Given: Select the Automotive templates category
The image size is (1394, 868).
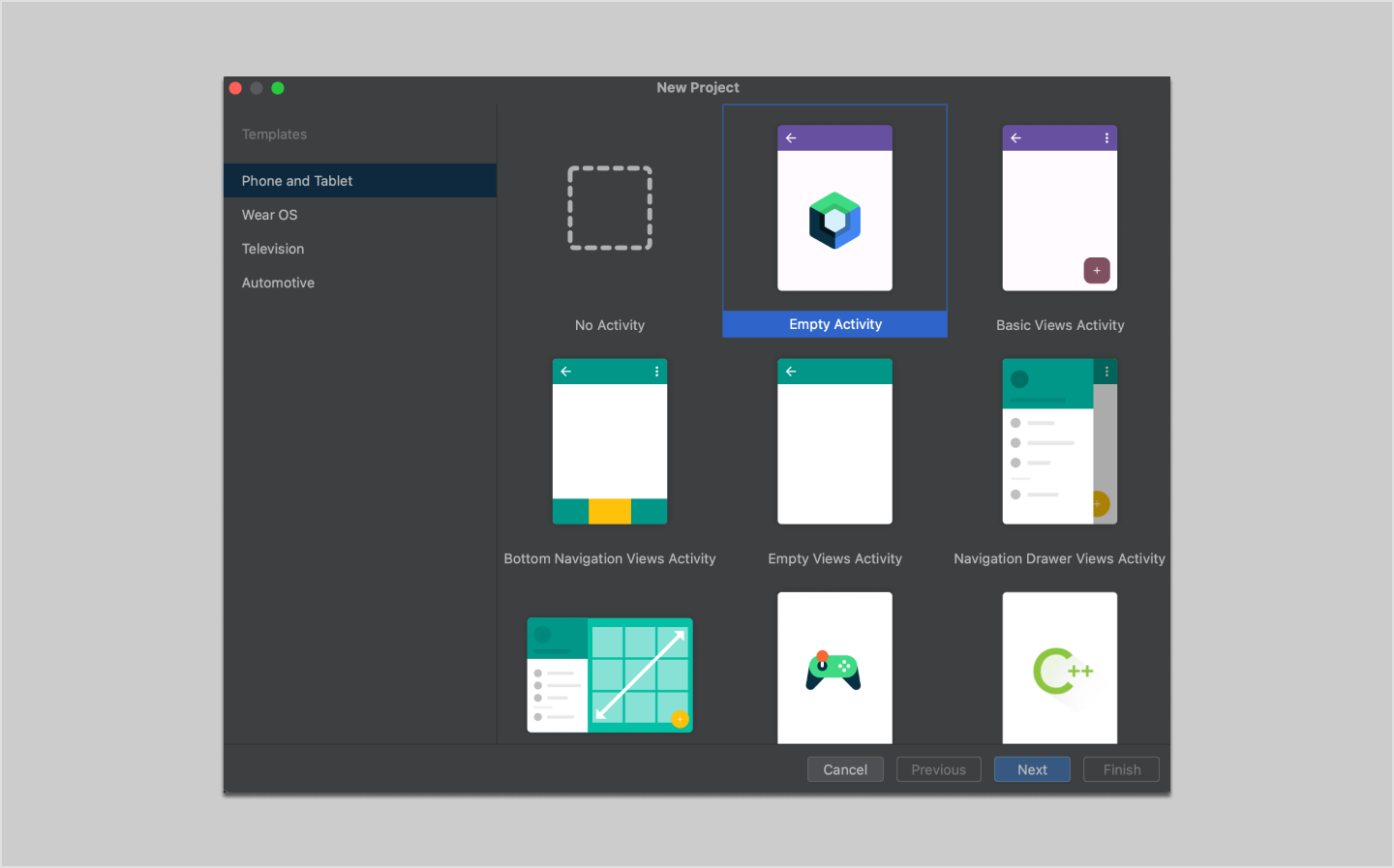Looking at the screenshot, I should pyautogui.click(x=278, y=283).
